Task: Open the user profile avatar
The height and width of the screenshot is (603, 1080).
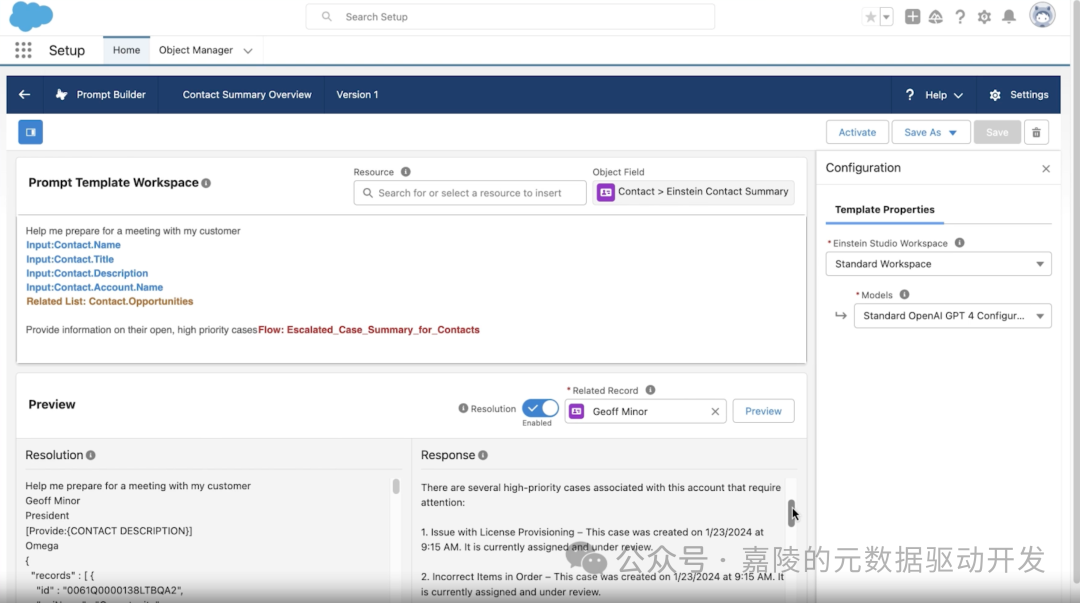Action: pyautogui.click(x=1042, y=15)
